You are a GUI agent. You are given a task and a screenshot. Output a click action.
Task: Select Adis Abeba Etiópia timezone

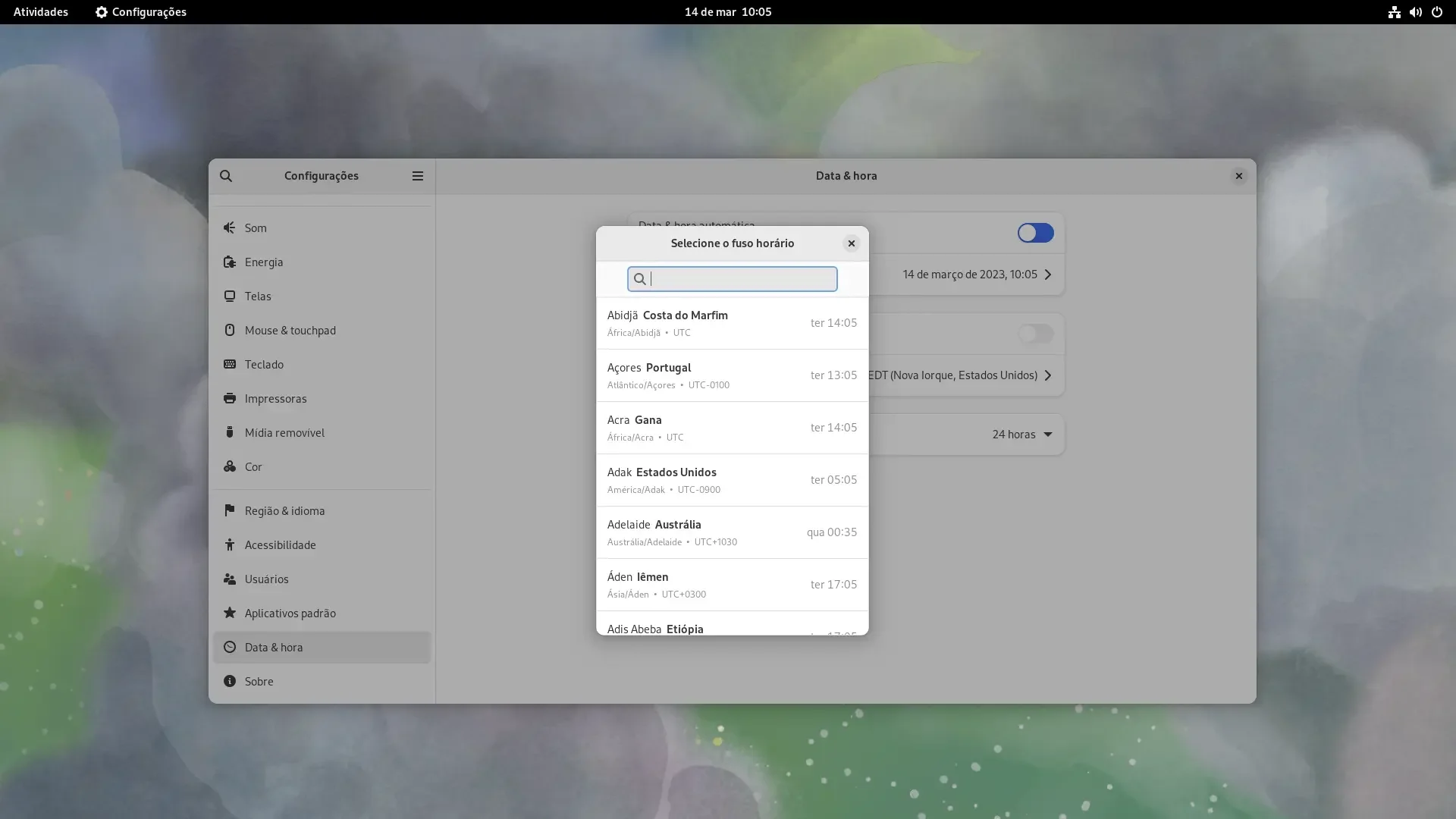pyautogui.click(x=732, y=624)
